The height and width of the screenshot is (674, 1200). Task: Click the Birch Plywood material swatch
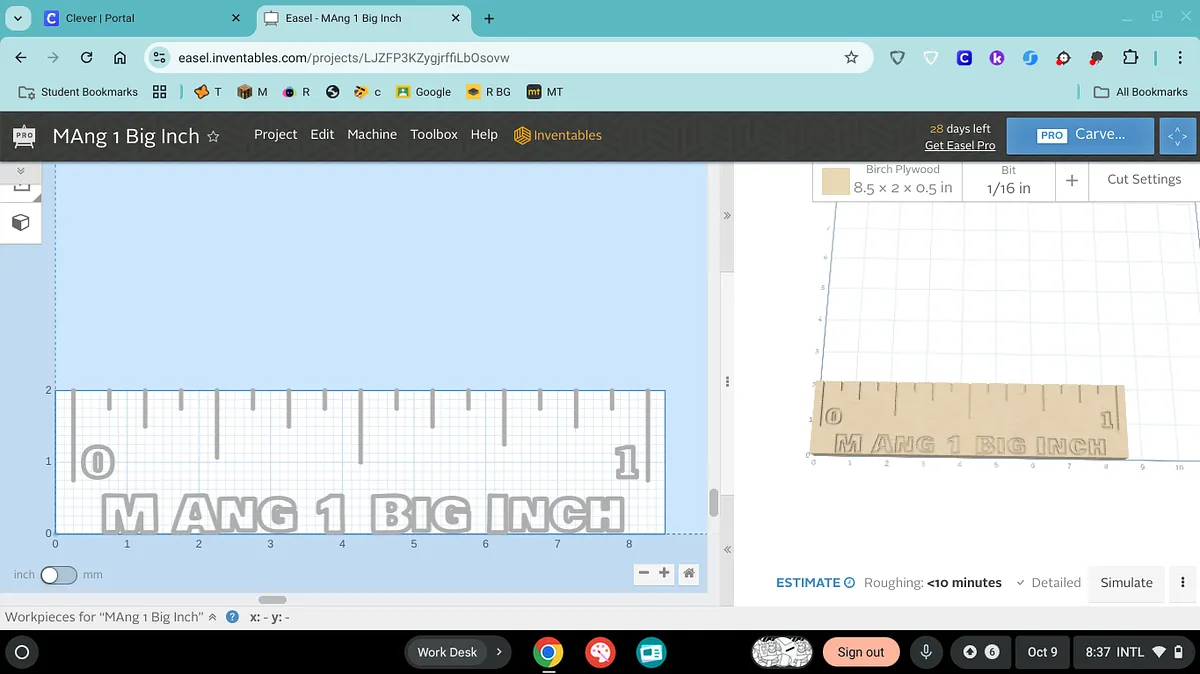(x=835, y=182)
